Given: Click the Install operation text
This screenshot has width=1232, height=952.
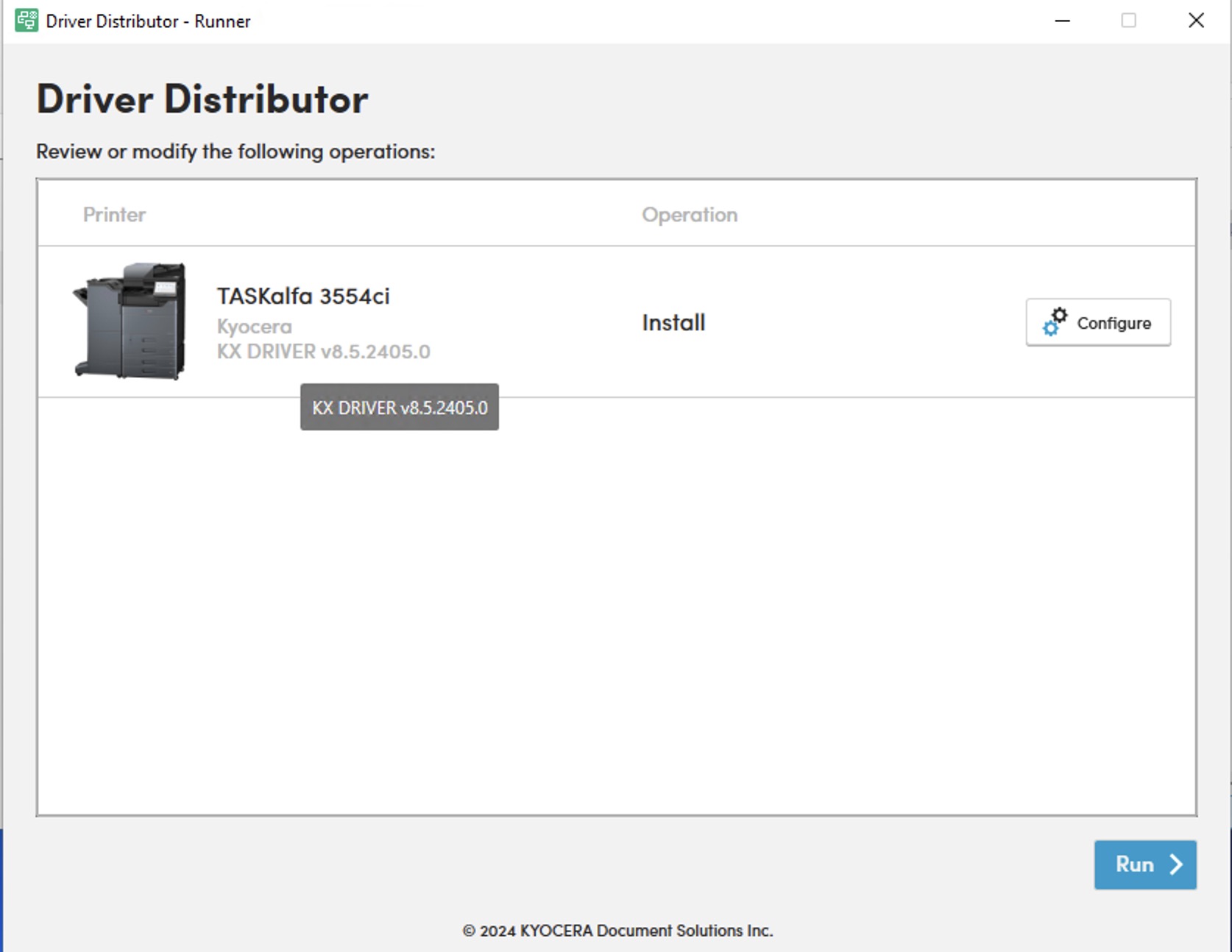Looking at the screenshot, I should tap(673, 322).
